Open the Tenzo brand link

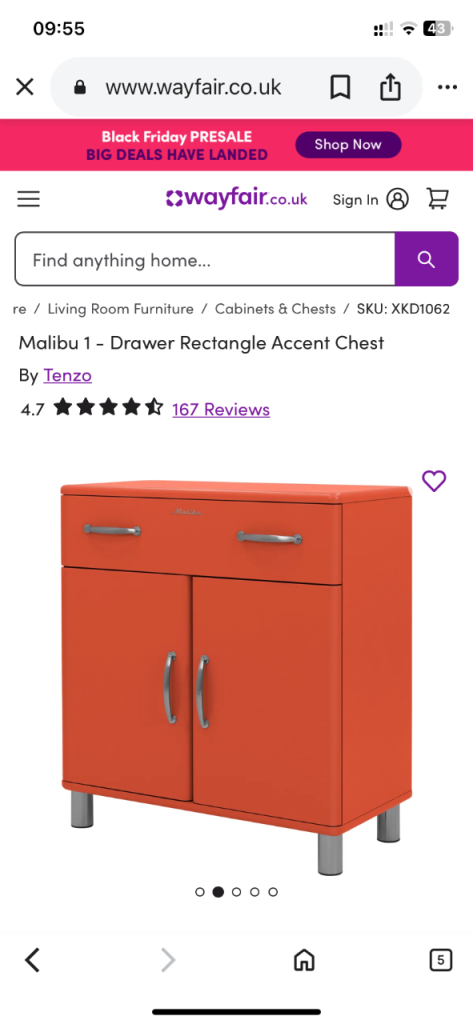[67, 376]
